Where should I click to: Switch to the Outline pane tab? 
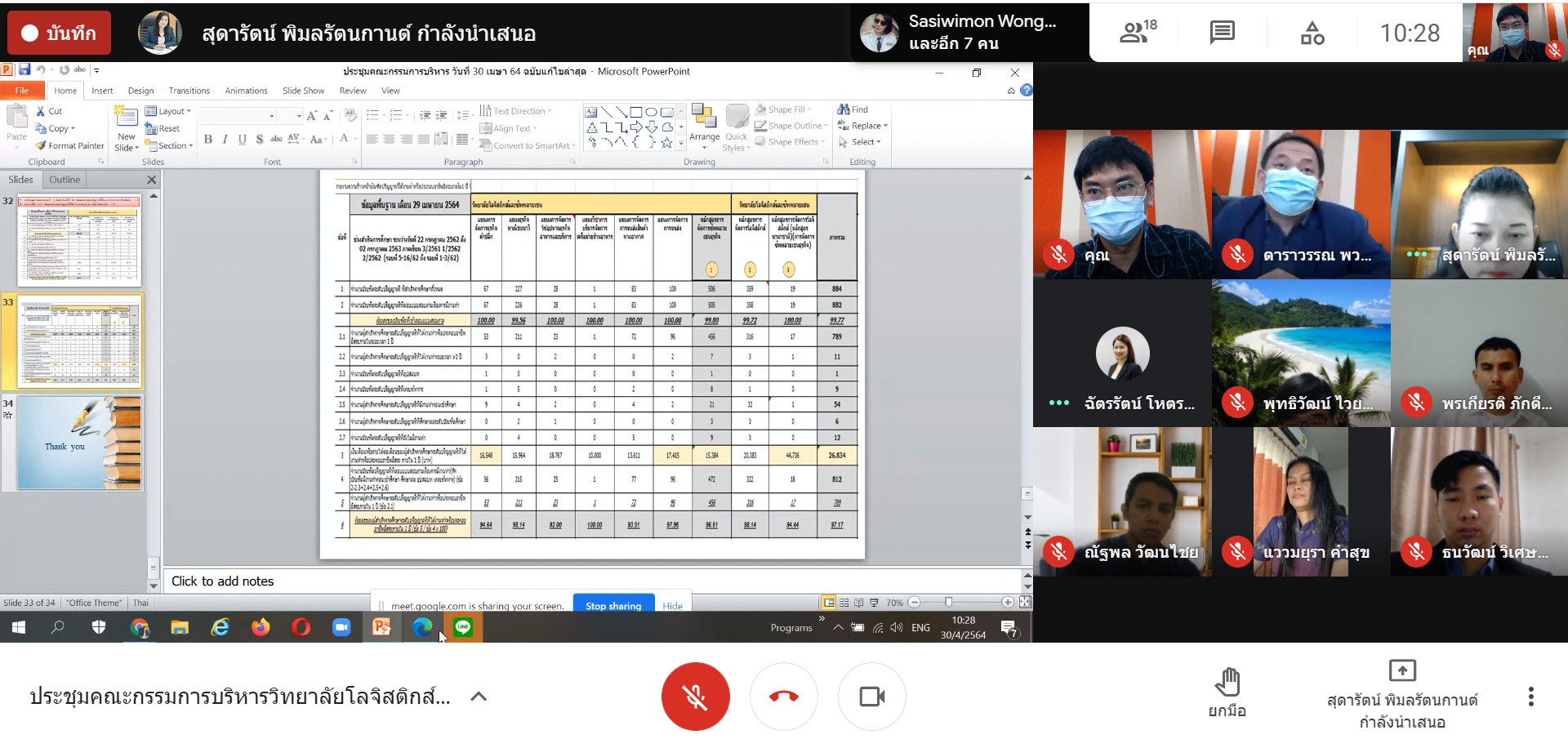click(65, 180)
